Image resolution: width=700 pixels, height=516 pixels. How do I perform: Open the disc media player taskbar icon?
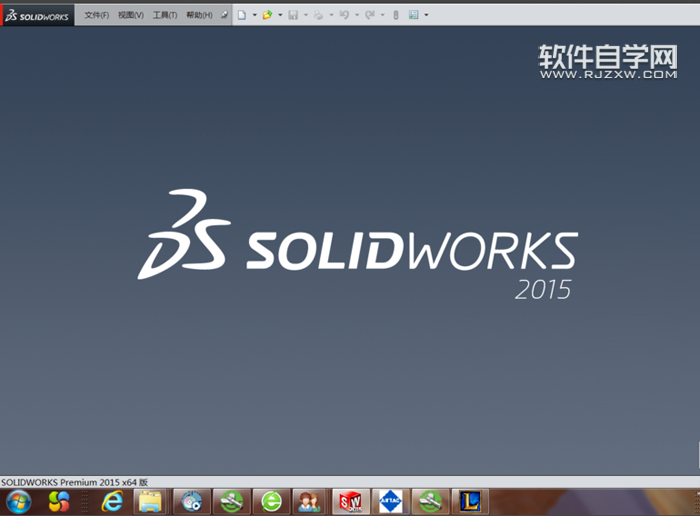pyautogui.click(x=192, y=502)
